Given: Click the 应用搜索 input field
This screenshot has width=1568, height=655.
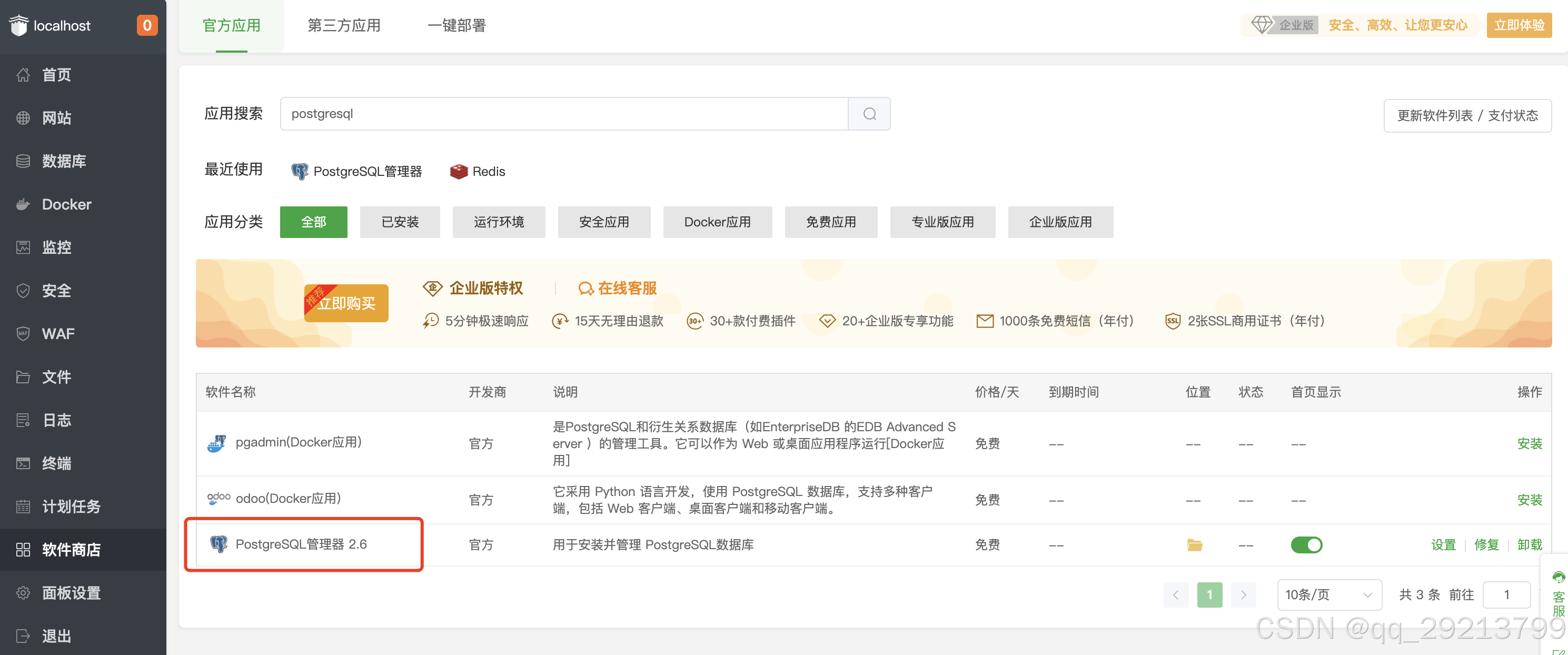Looking at the screenshot, I should pos(563,114).
